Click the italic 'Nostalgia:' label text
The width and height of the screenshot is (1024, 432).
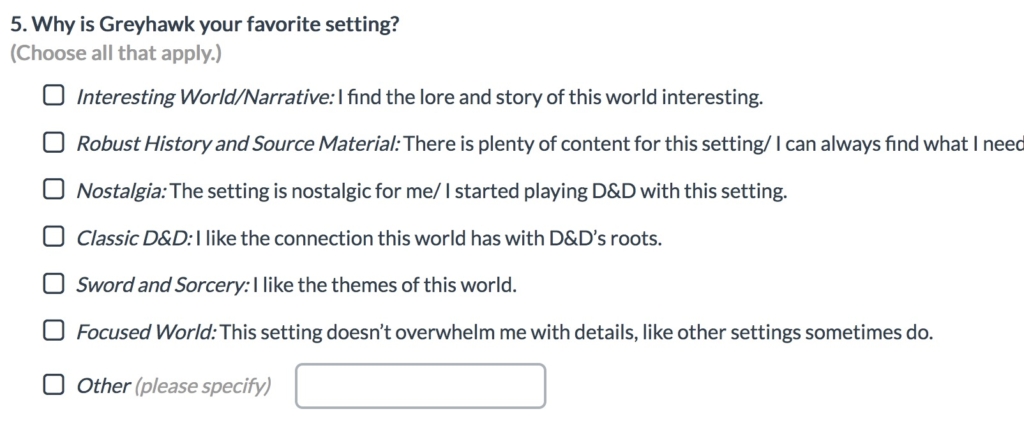(122, 192)
